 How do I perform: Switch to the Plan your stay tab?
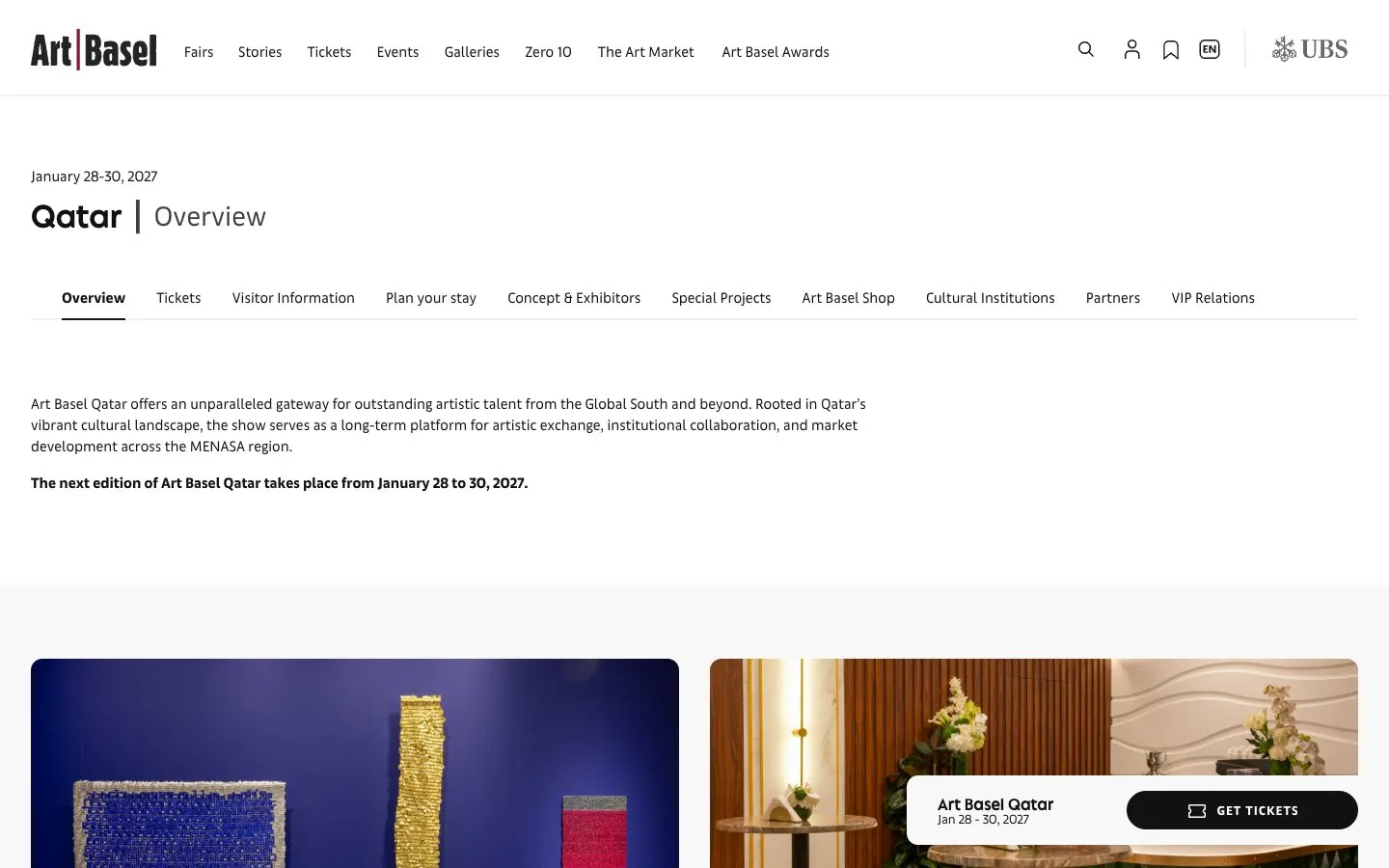(x=431, y=298)
